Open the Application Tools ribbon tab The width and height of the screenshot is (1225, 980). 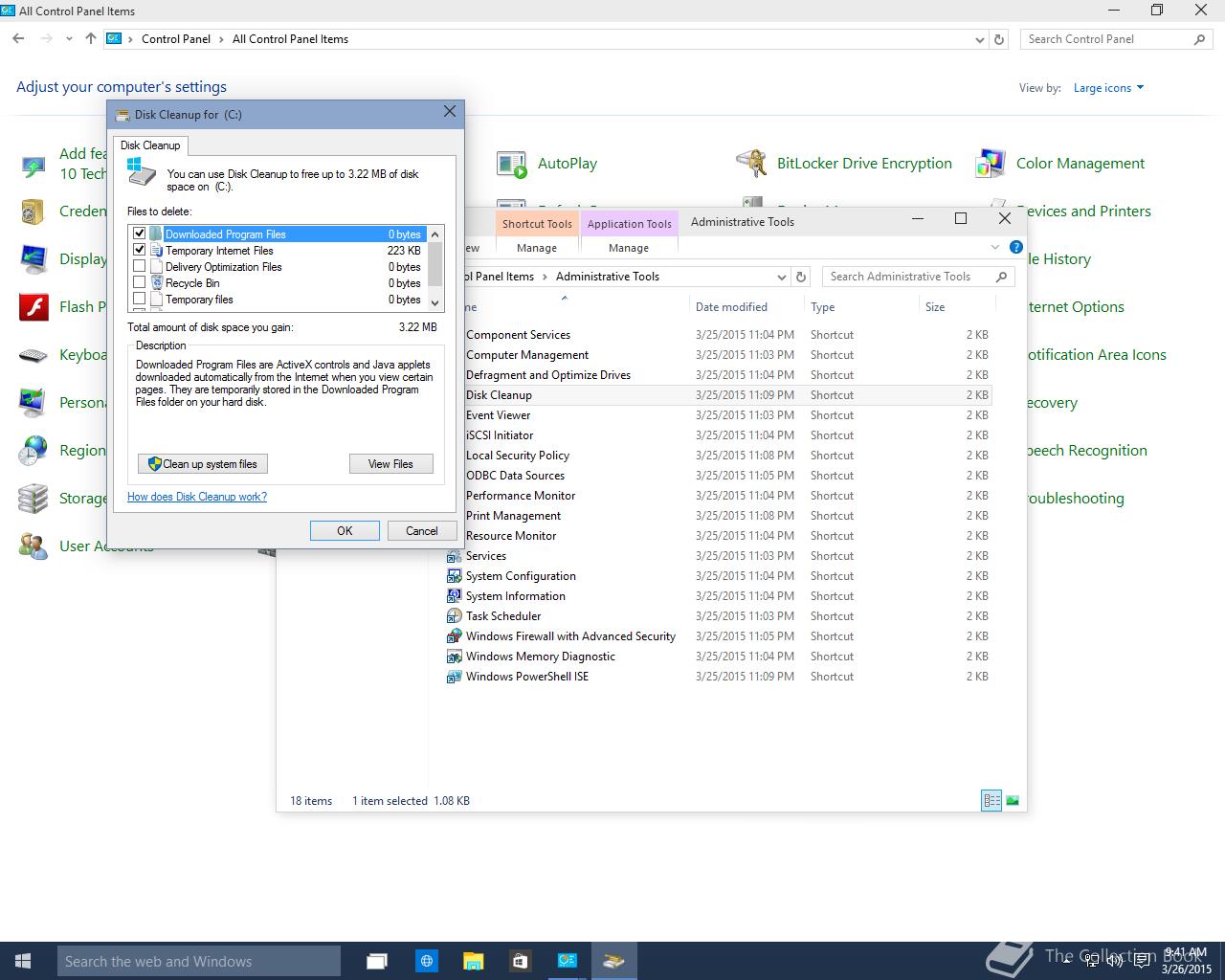[629, 224]
